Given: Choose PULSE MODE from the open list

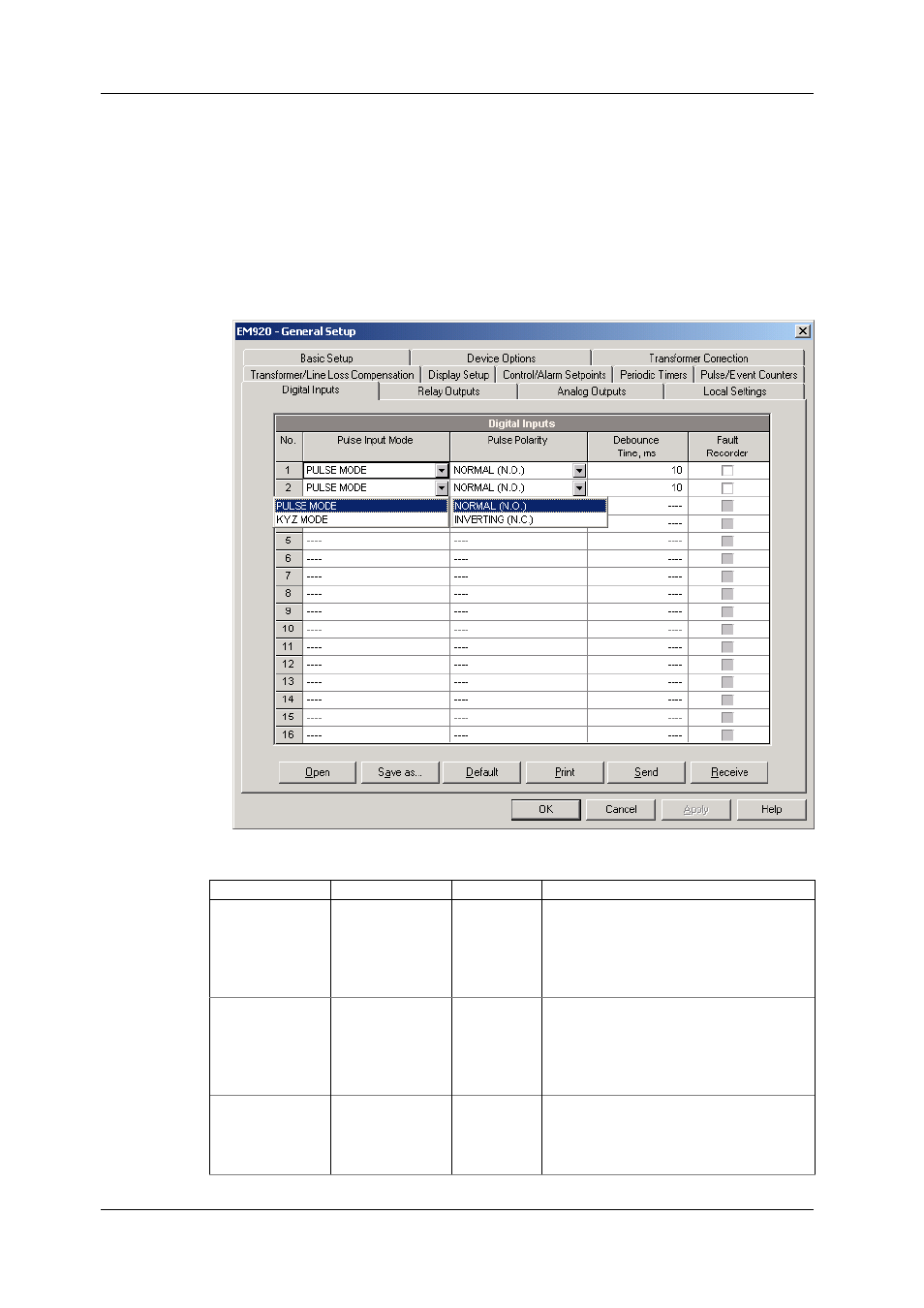Looking at the screenshot, I should point(361,506).
